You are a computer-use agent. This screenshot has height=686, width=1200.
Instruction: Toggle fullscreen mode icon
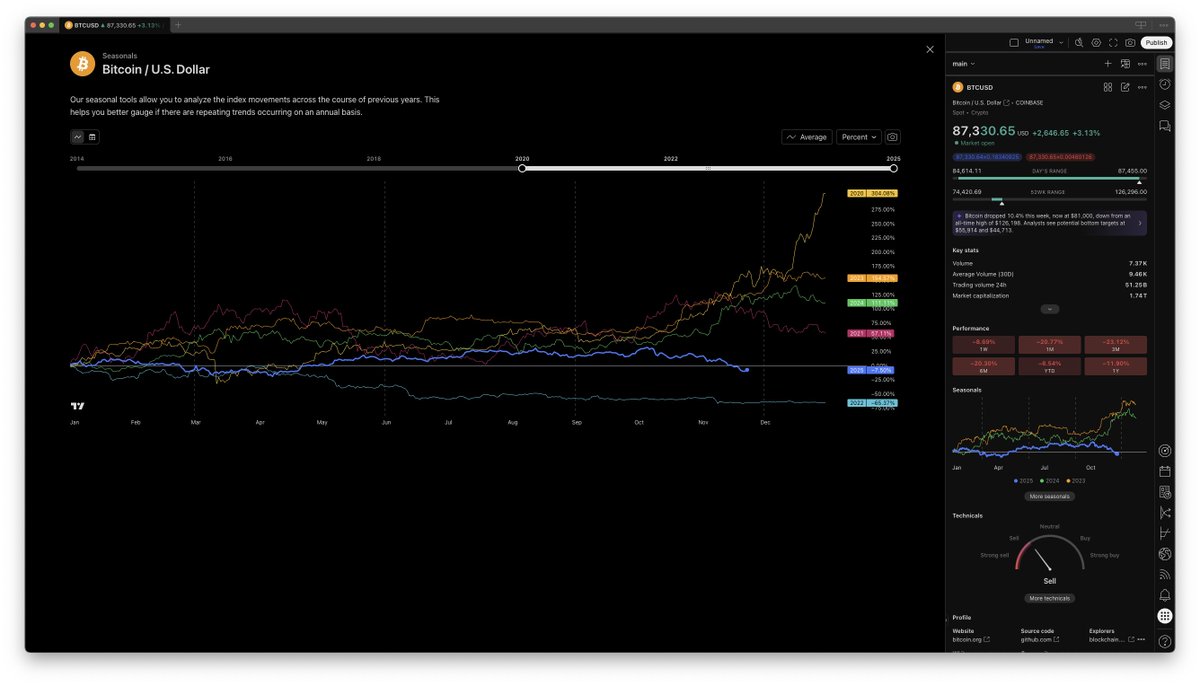point(1113,43)
